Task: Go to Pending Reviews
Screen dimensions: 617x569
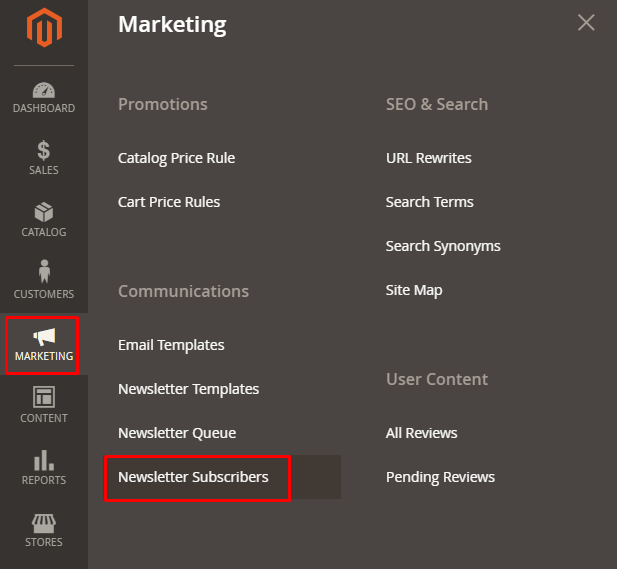Action: [440, 477]
